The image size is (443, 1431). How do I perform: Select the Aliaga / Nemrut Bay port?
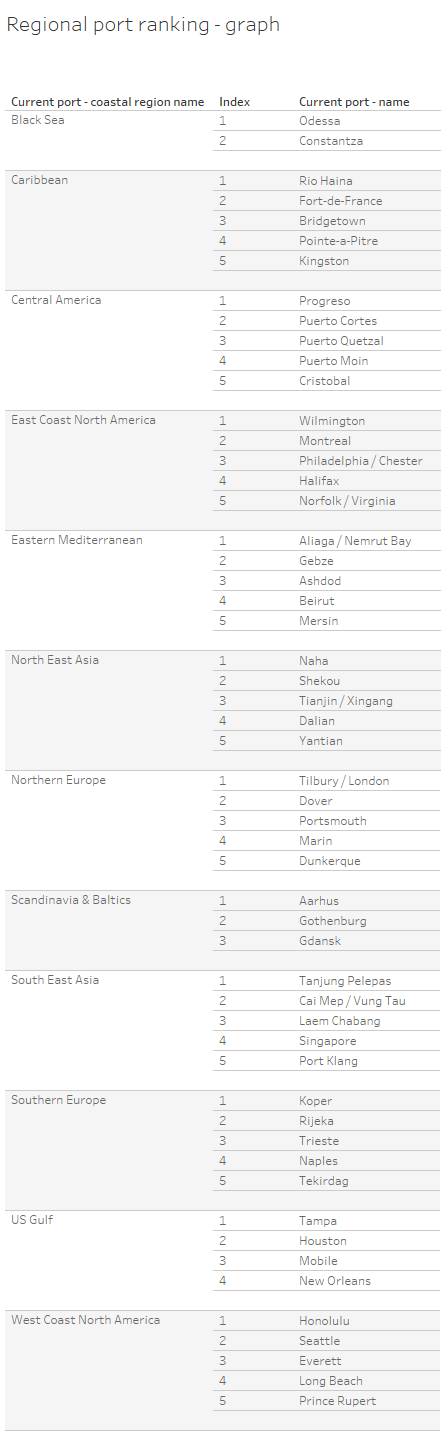click(x=355, y=541)
